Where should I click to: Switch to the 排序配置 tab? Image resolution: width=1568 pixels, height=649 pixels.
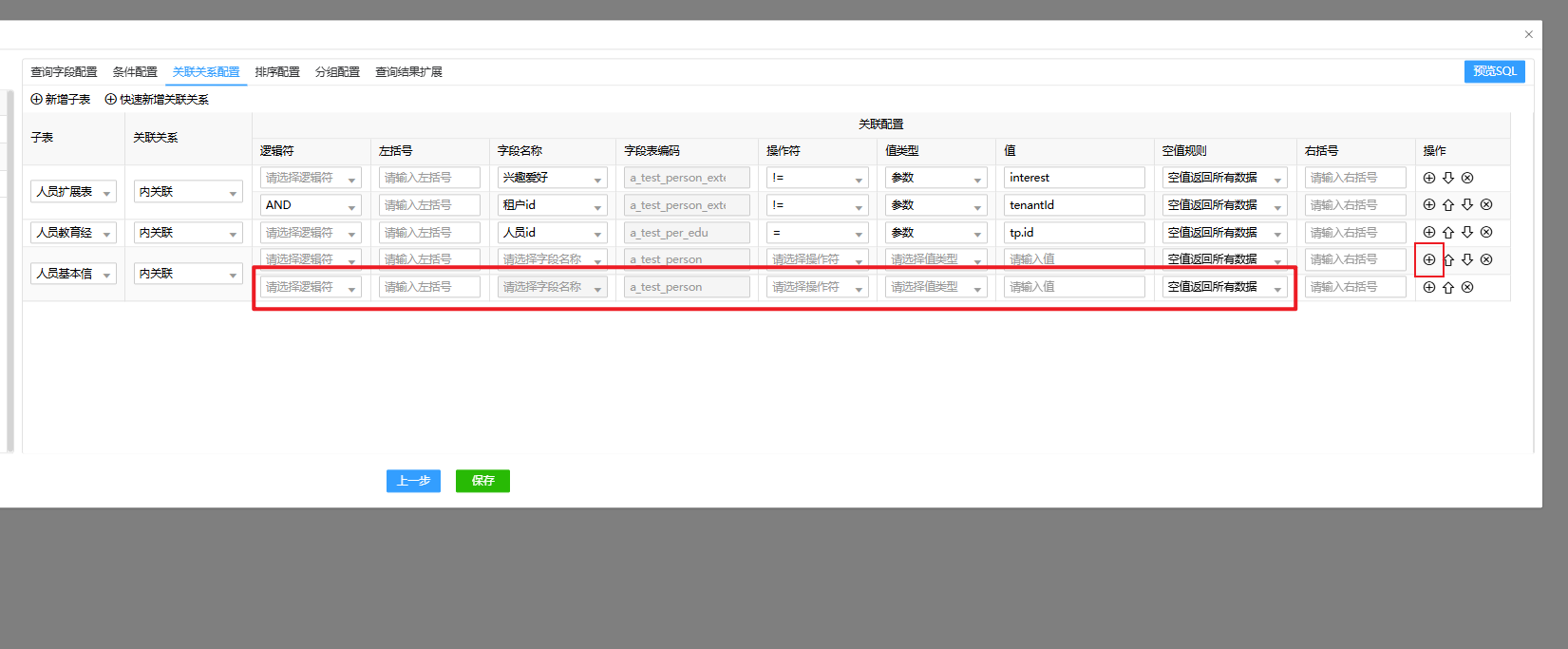point(277,72)
